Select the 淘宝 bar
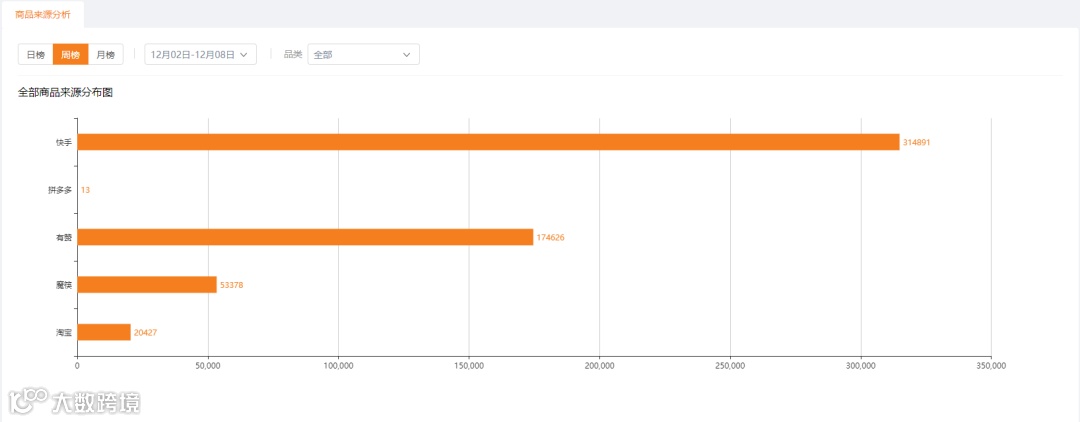This screenshot has width=1080, height=422. (104, 332)
